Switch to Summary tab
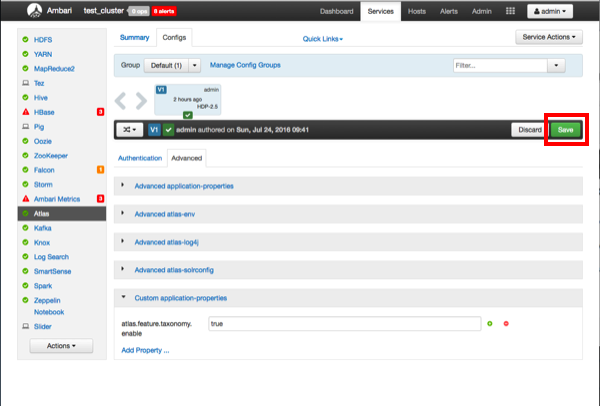The width and height of the screenshot is (600, 406). (x=134, y=38)
